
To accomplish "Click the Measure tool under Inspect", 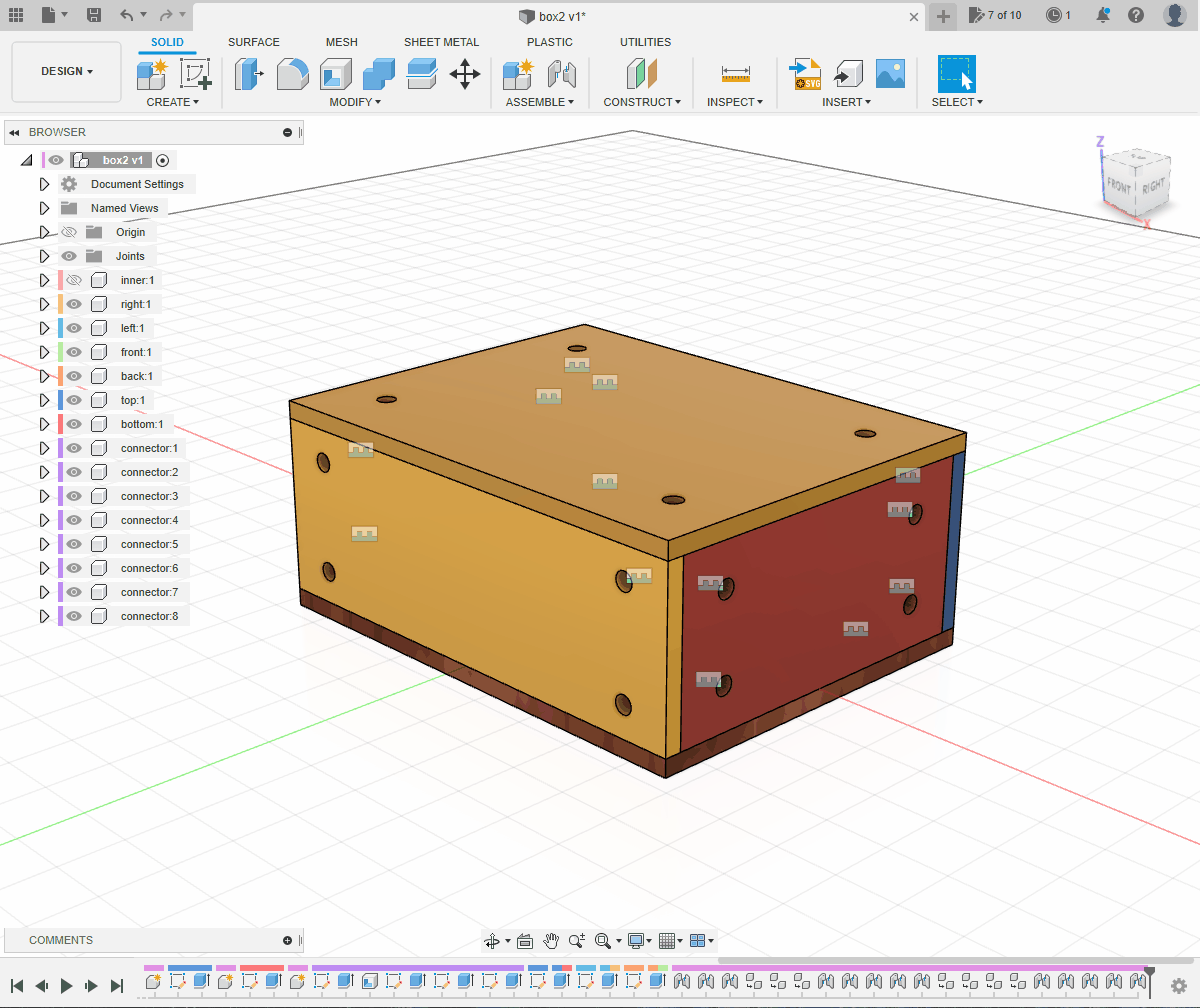I will (735, 74).
